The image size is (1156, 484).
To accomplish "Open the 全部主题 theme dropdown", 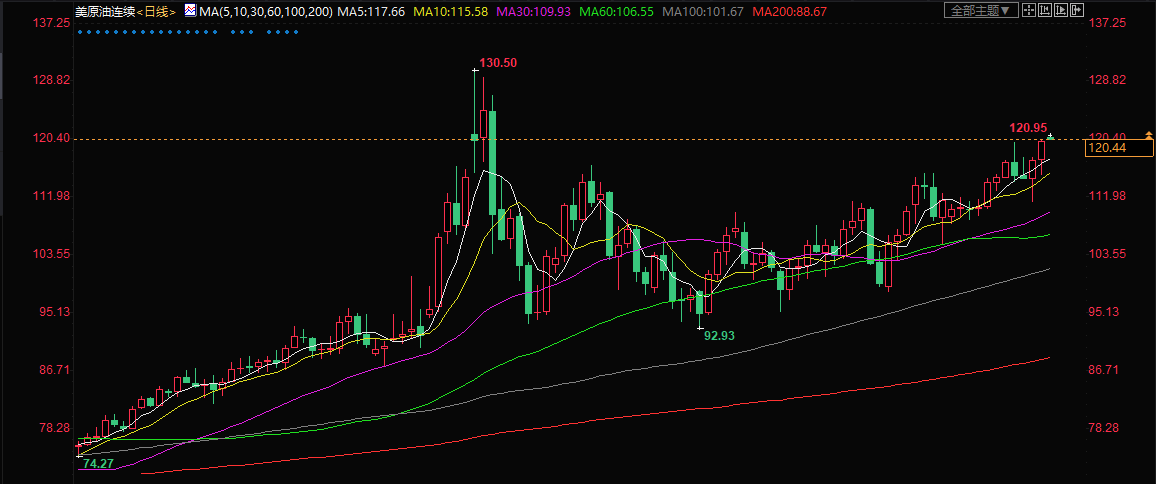I will pos(981,10).
